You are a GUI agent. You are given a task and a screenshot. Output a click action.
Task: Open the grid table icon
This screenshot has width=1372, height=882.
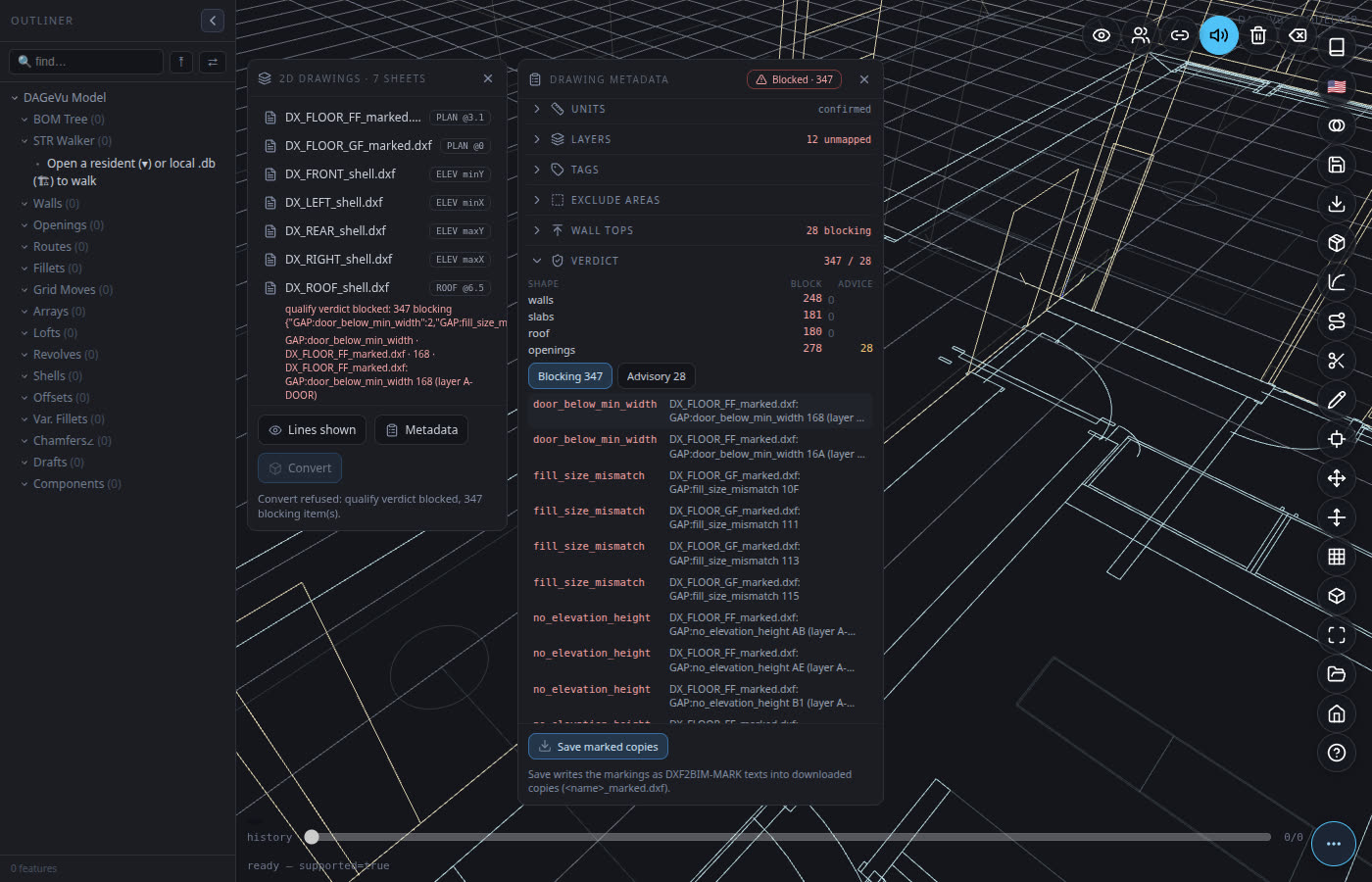pyautogui.click(x=1337, y=557)
